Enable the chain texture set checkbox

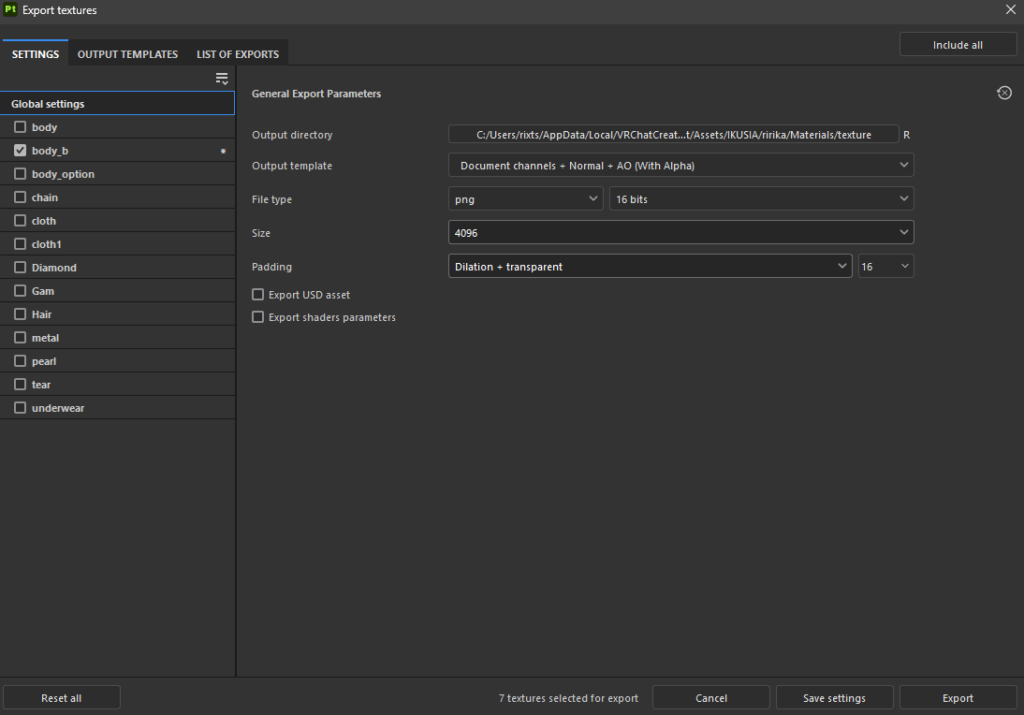(x=20, y=197)
